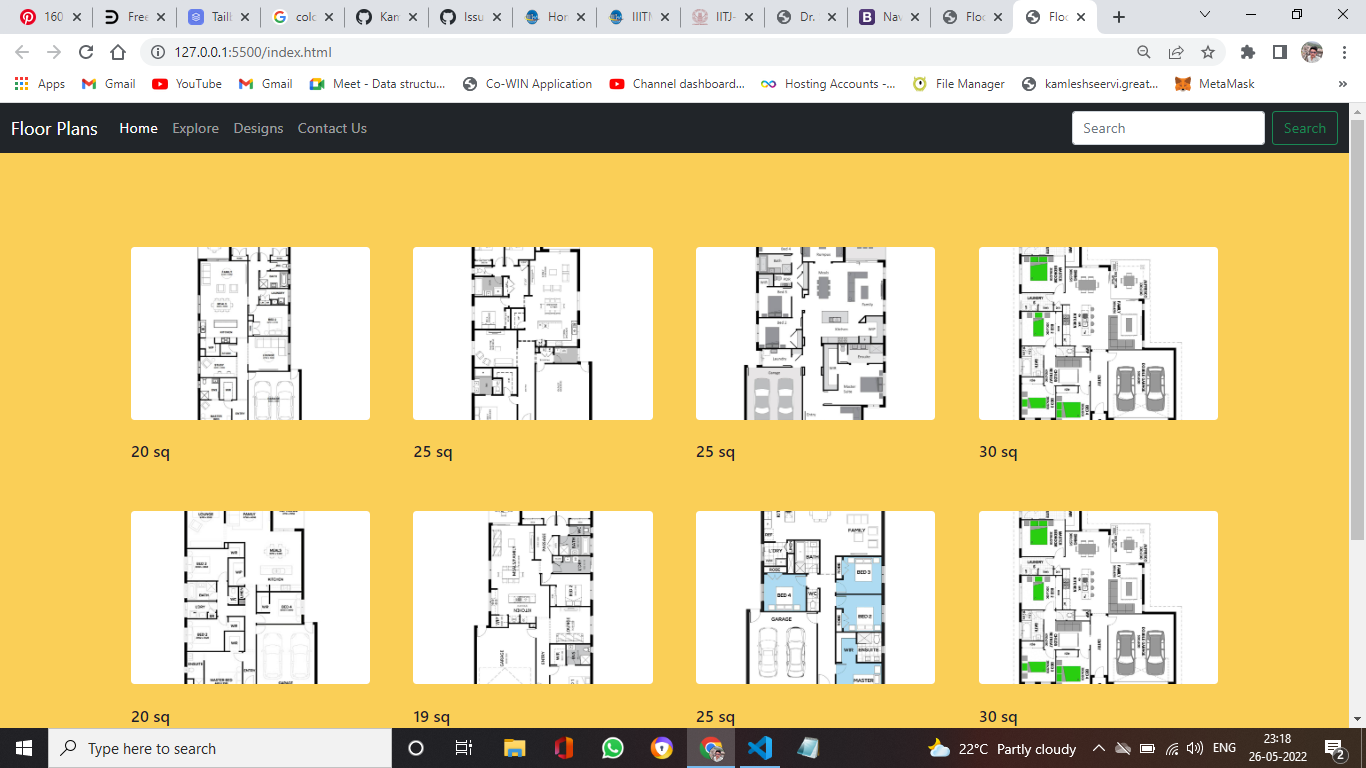The width and height of the screenshot is (1366, 768).
Task: Open the Designs page link
Action: coord(258,128)
